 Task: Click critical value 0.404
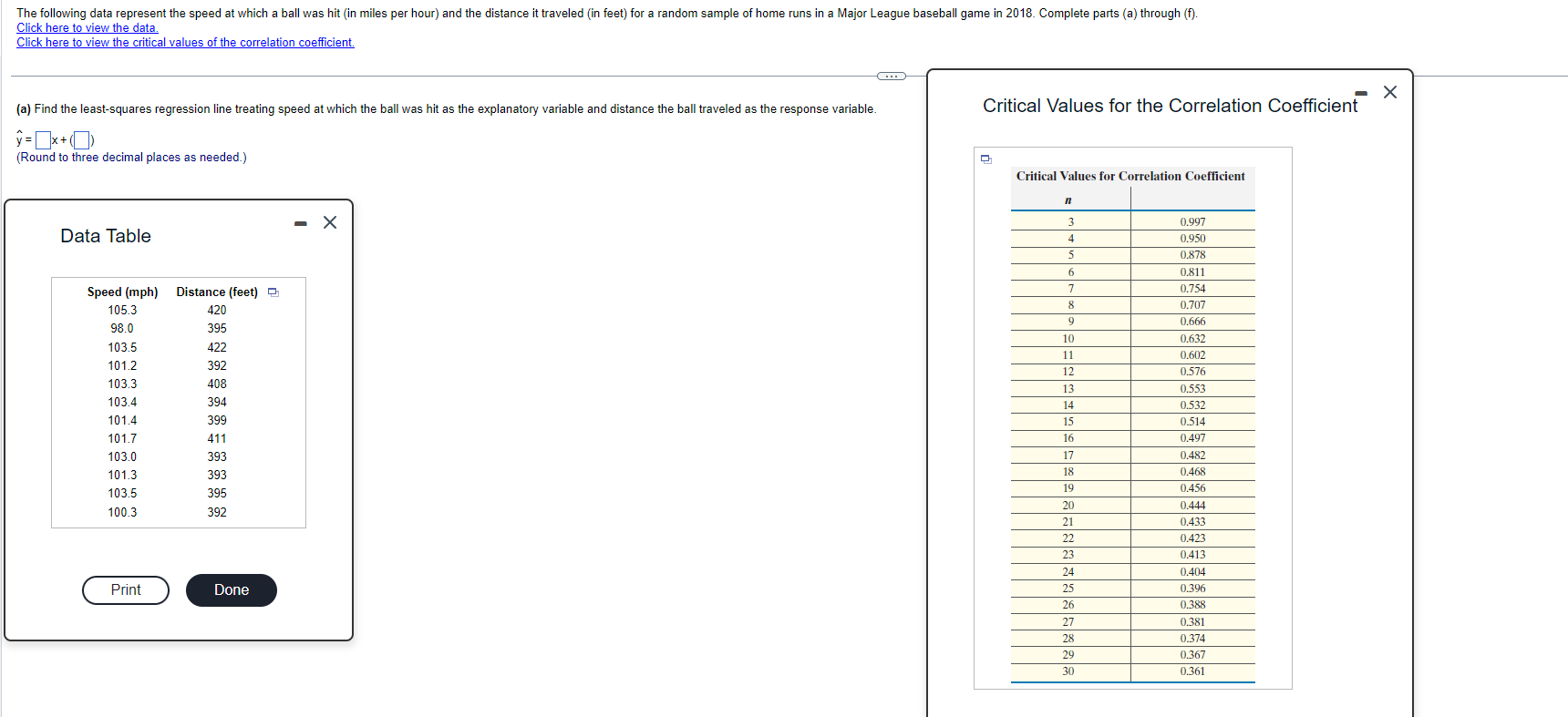tap(1192, 572)
